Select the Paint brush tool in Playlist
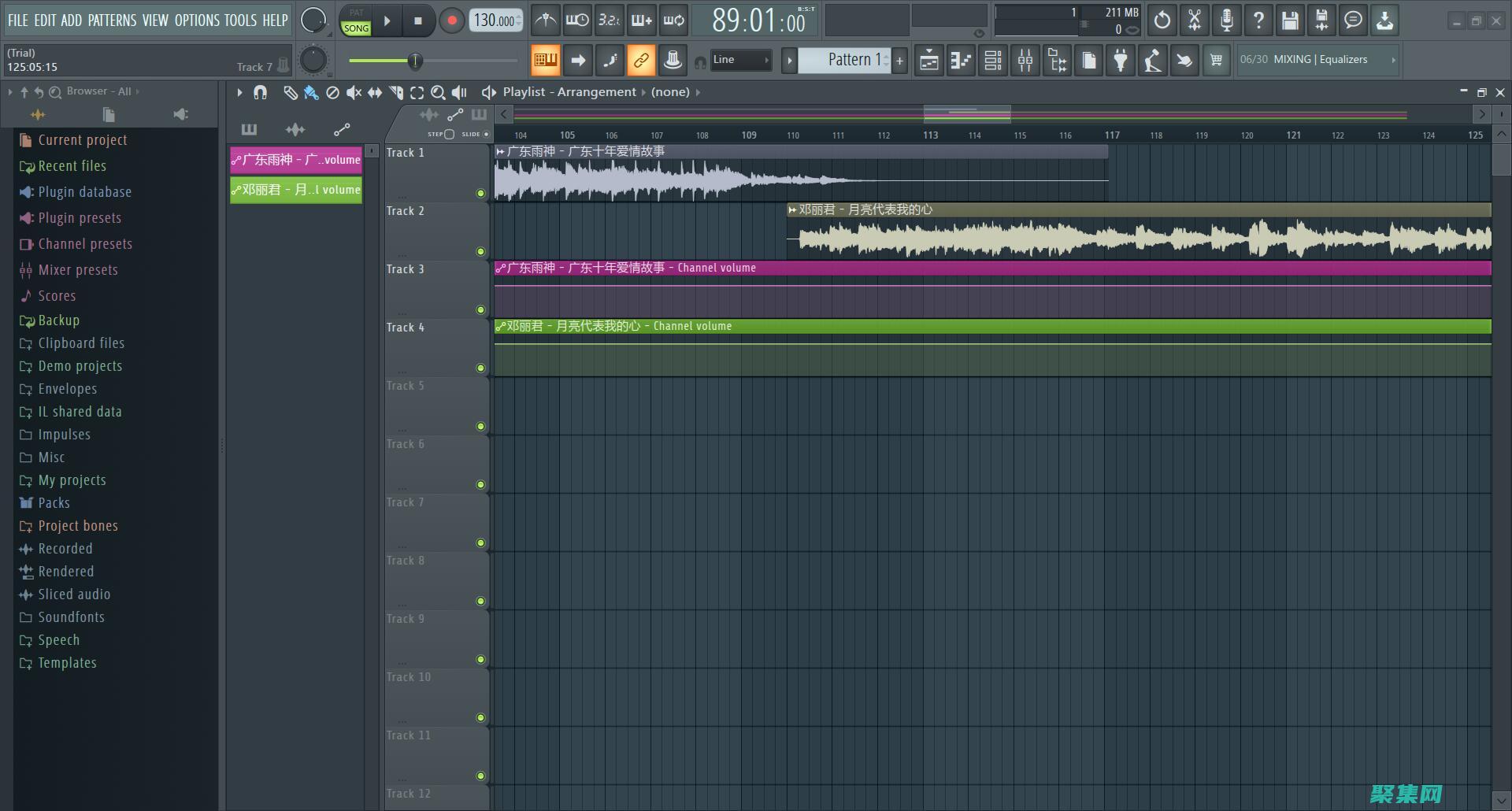The width and height of the screenshot is (1512, 811). pos(311,93)
